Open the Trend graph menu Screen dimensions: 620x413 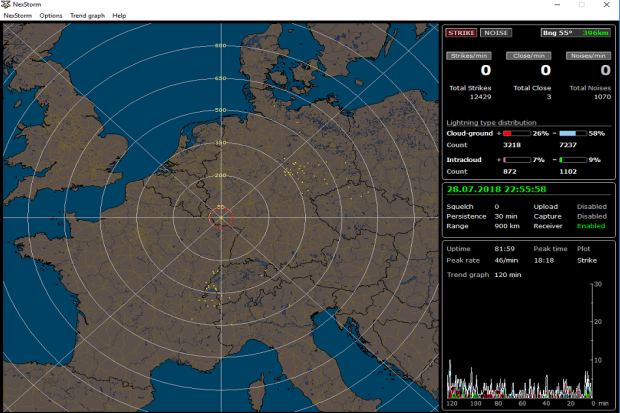87,15
